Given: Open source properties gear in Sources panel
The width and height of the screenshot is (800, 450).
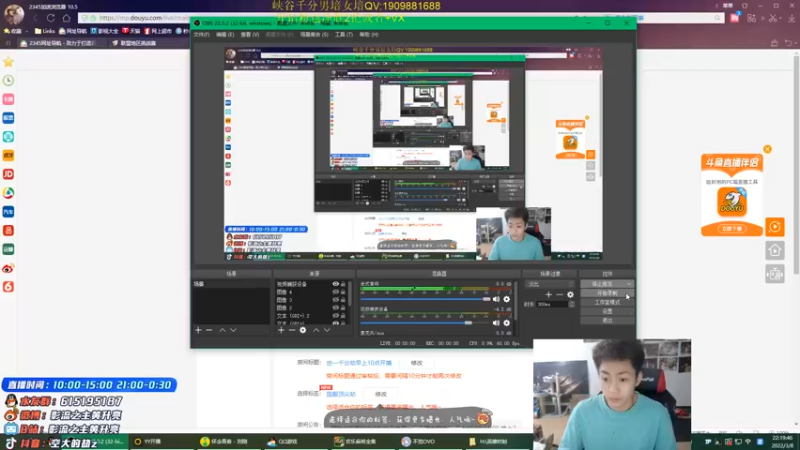Looking at the screenshot, I should click(x=303, y=330).
